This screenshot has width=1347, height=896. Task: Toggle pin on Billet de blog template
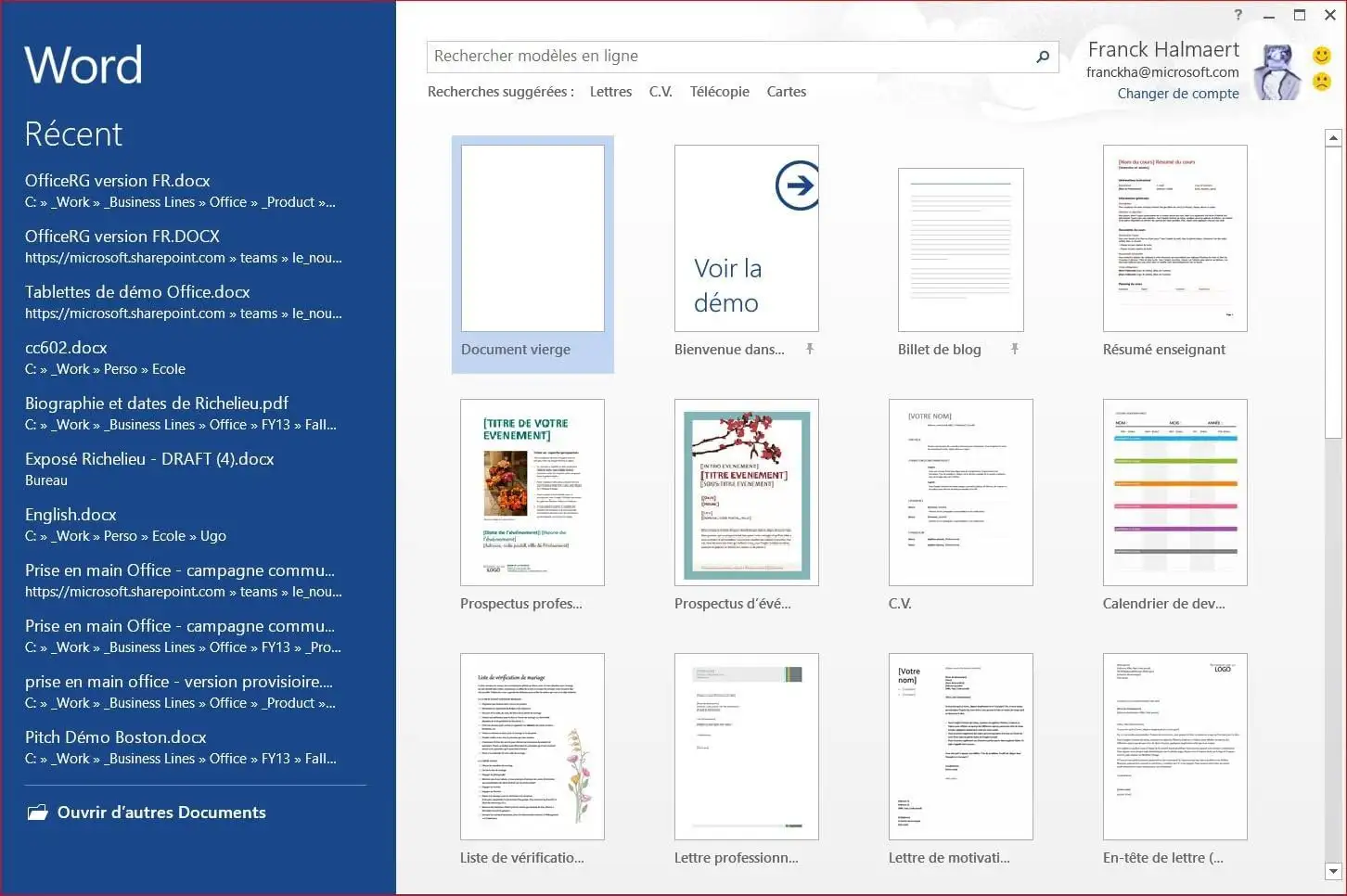click(1015, 349)
